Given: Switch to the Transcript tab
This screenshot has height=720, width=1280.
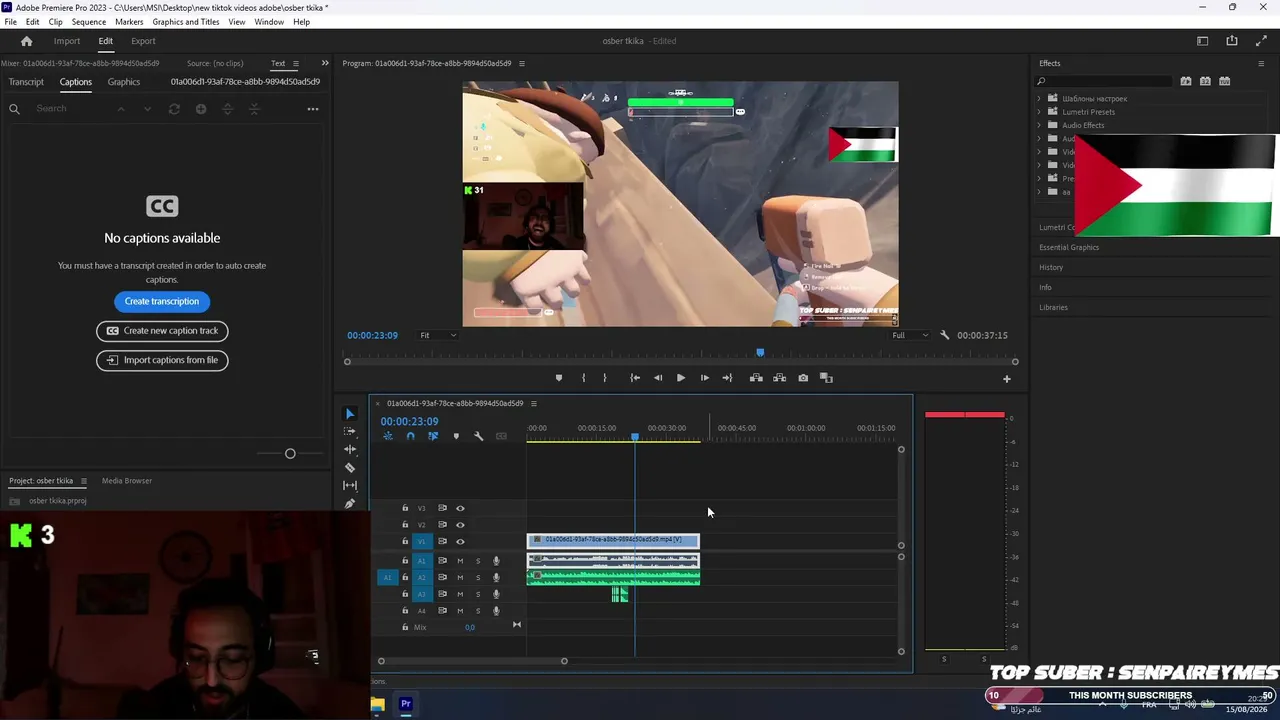Looking at the screenshot, I should click(x=26, y=82).
